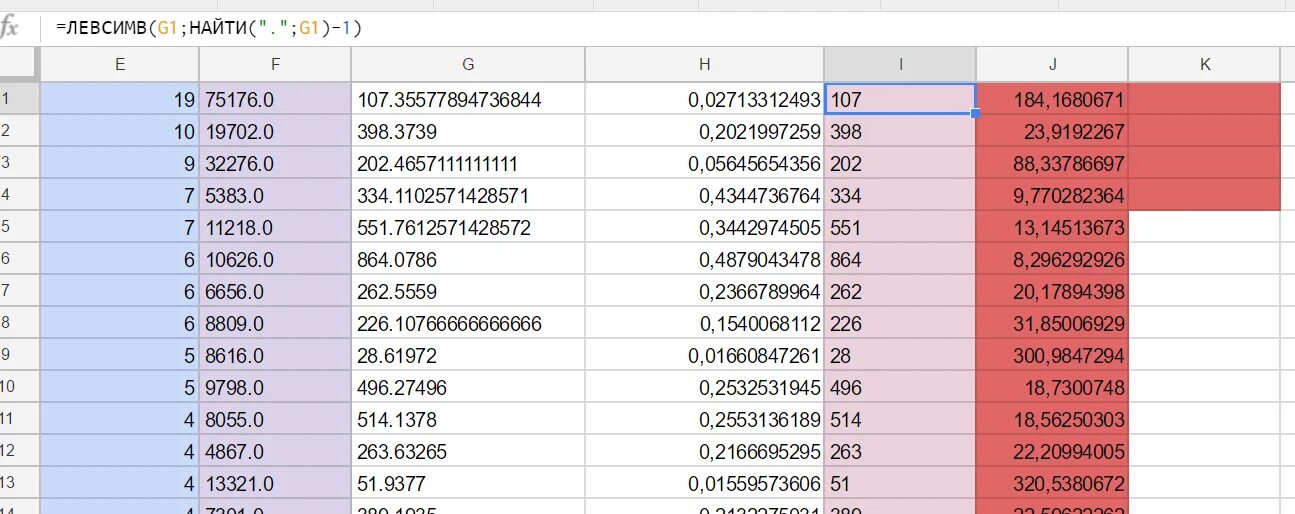
Task: Click cell containing 496.27496
Action: pos(468,387)
